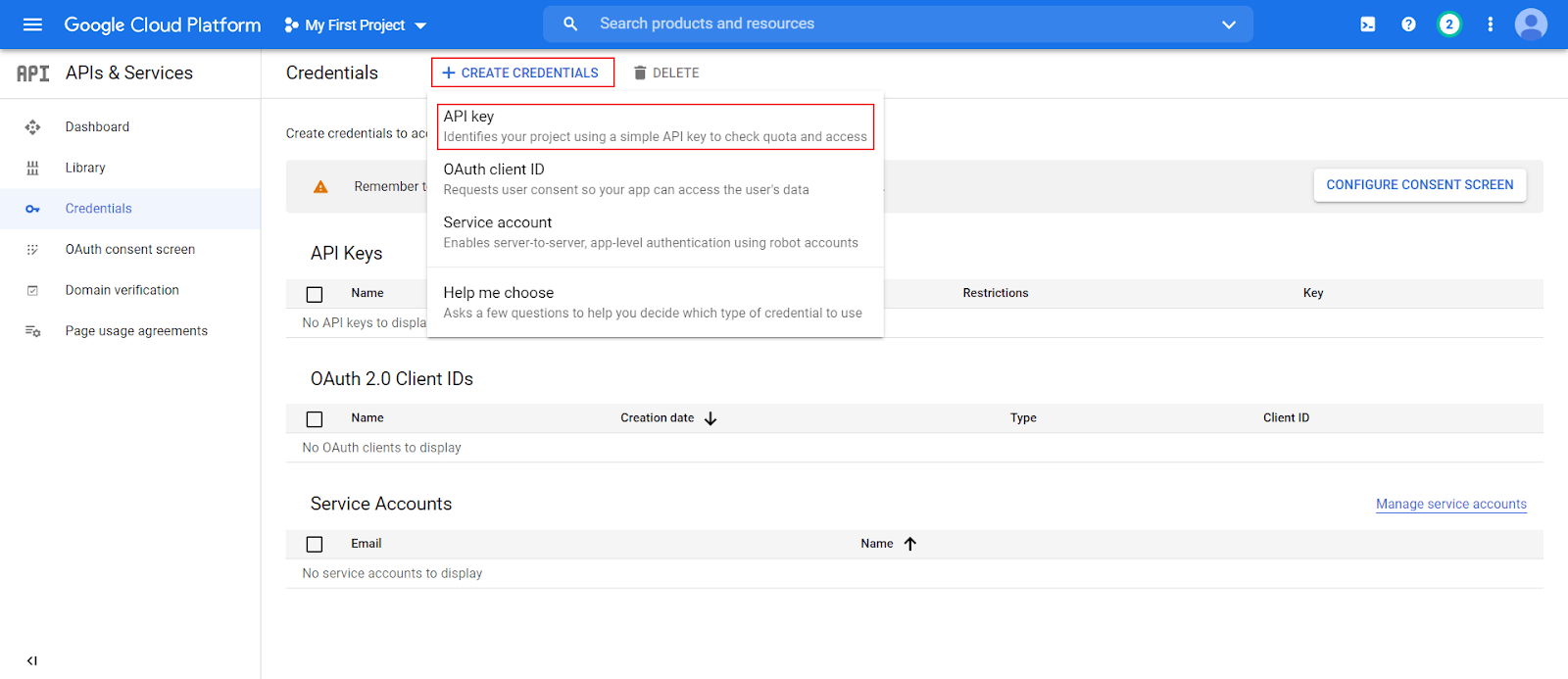Choose Service account option

click(x=656, y=232)
